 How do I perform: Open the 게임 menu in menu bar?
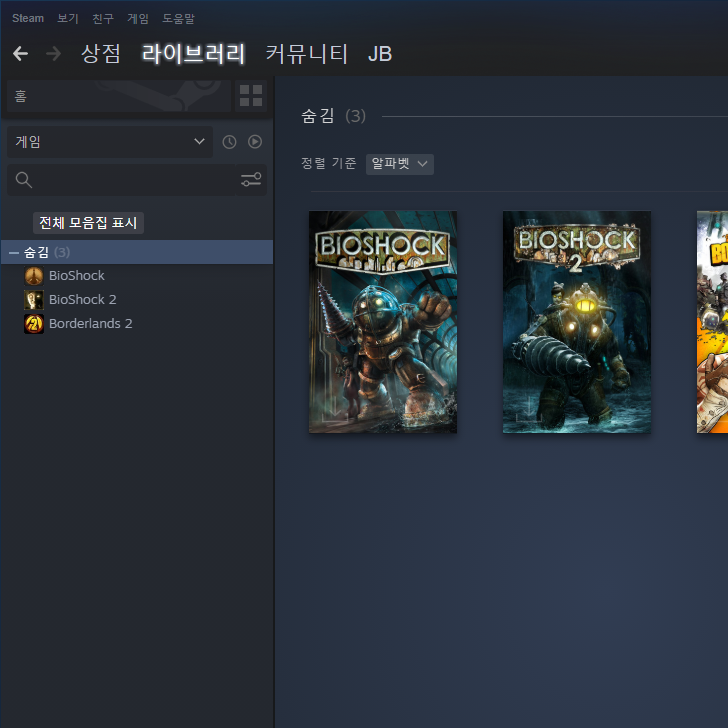[138, 19]
